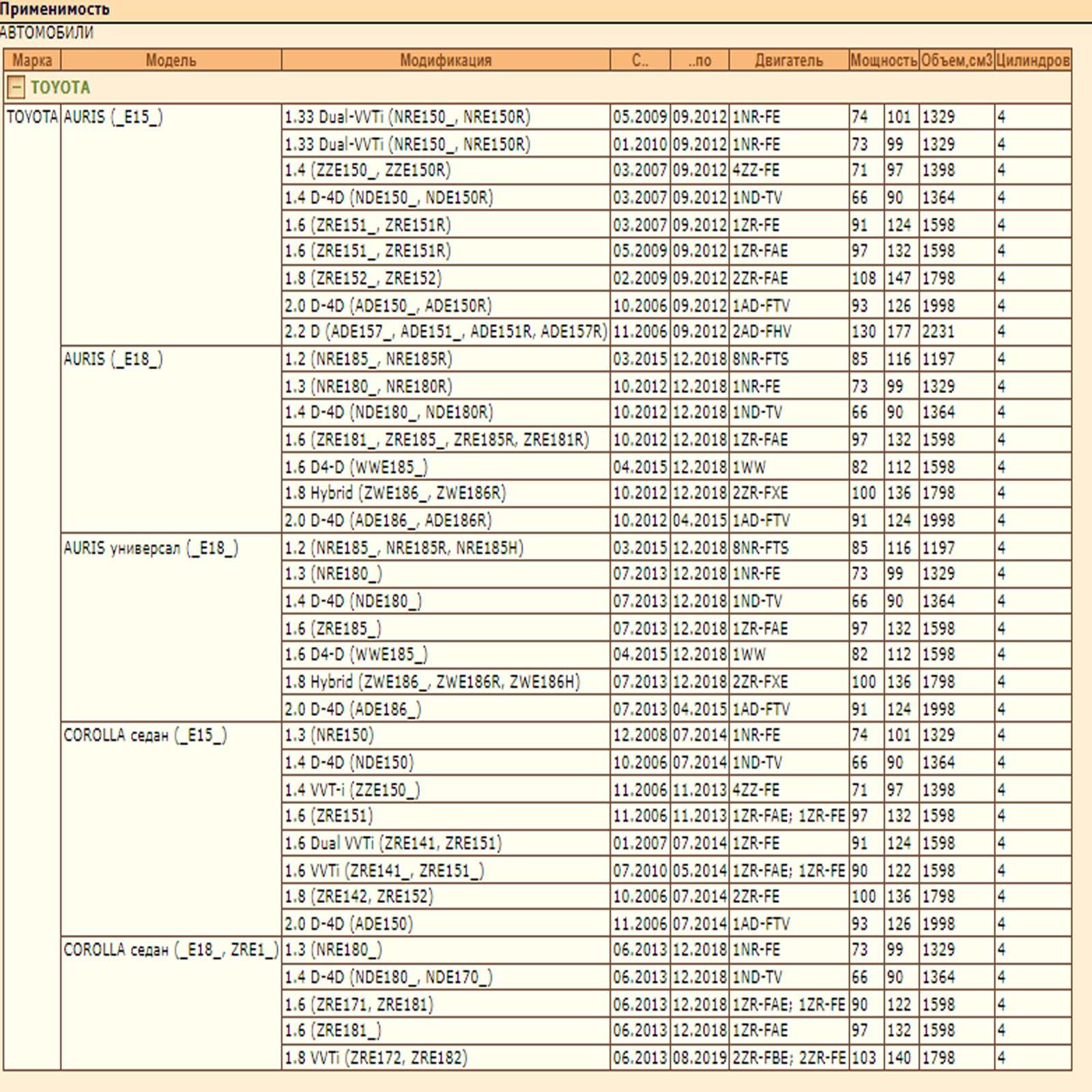Click the Двигатель column header
1092x1092 pixels.
click(x=788, y=60)
